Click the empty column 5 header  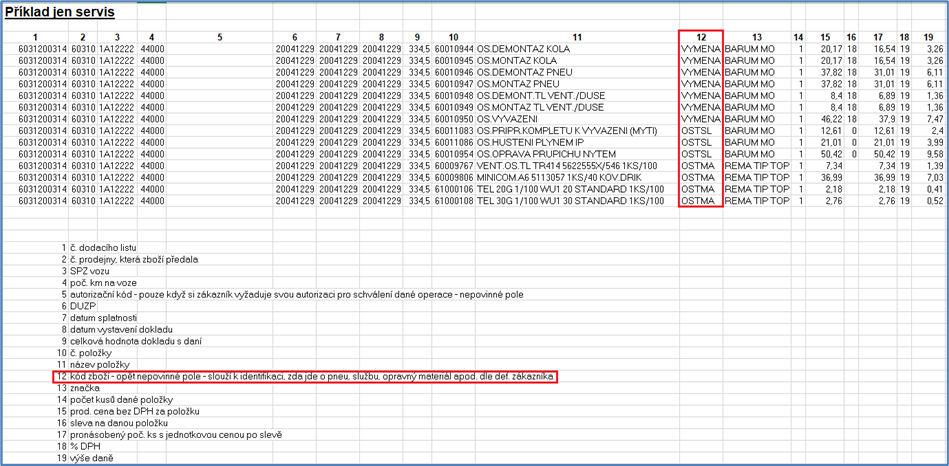click(x=219, y=37)
